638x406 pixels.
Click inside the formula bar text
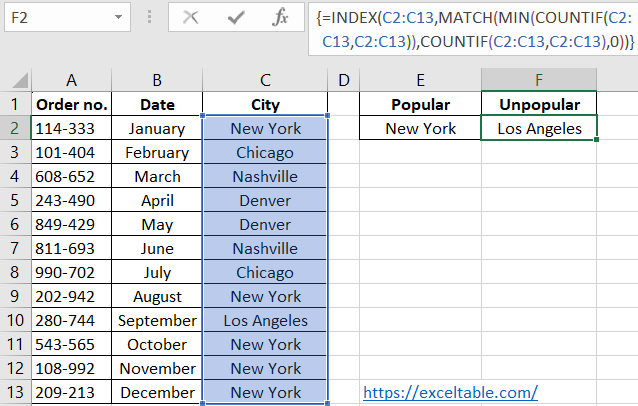pos(470,29)
